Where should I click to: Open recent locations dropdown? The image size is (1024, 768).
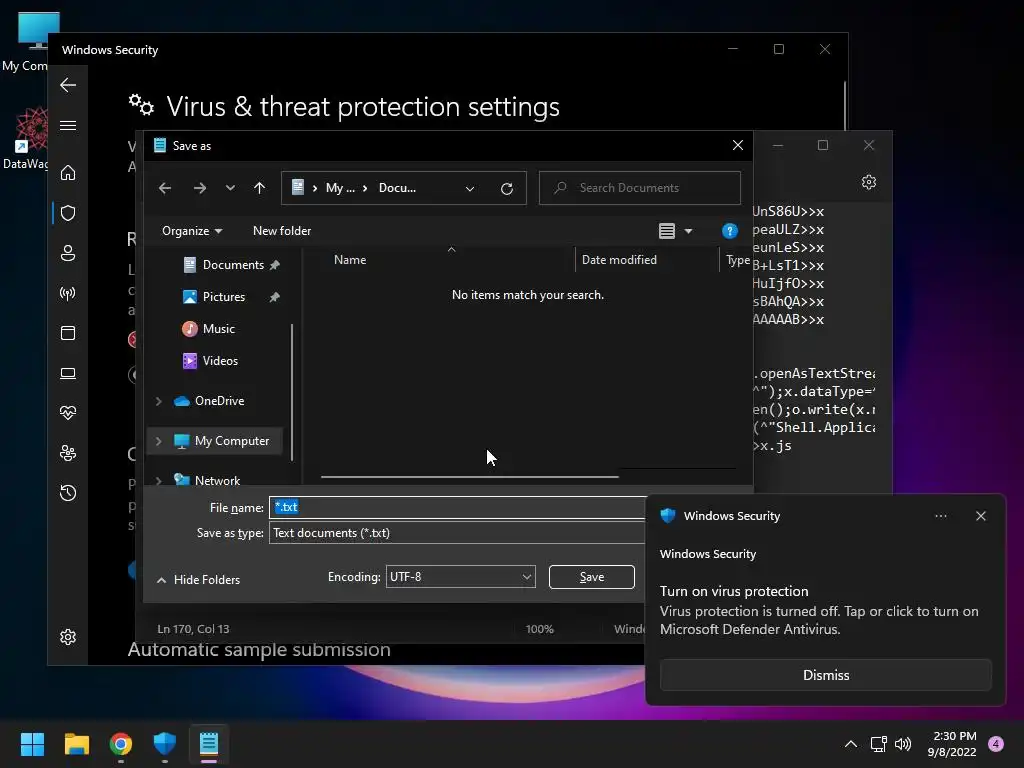click(x=230, y=188)
